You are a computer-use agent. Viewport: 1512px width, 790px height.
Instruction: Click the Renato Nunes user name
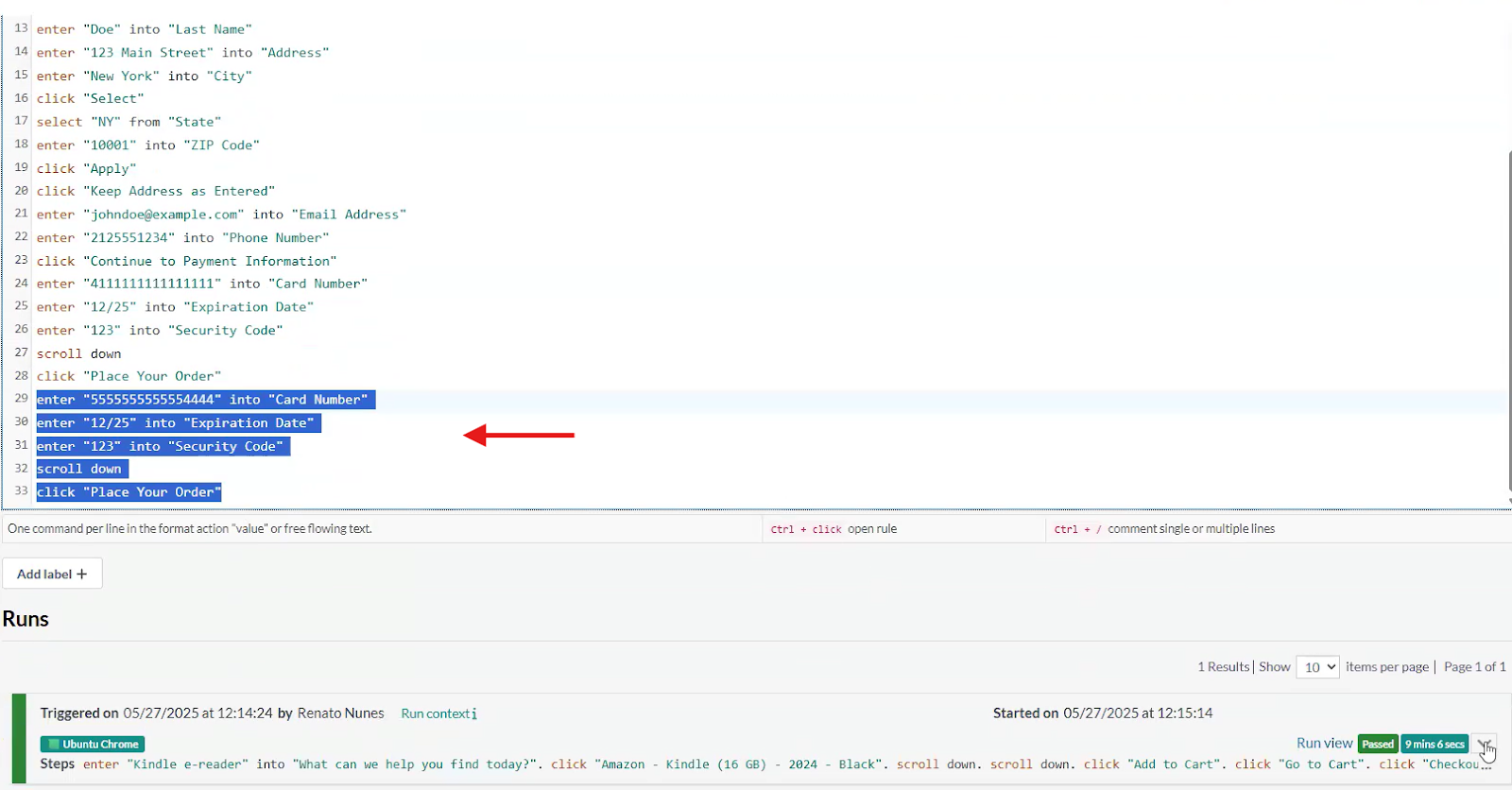pos(340,713)
